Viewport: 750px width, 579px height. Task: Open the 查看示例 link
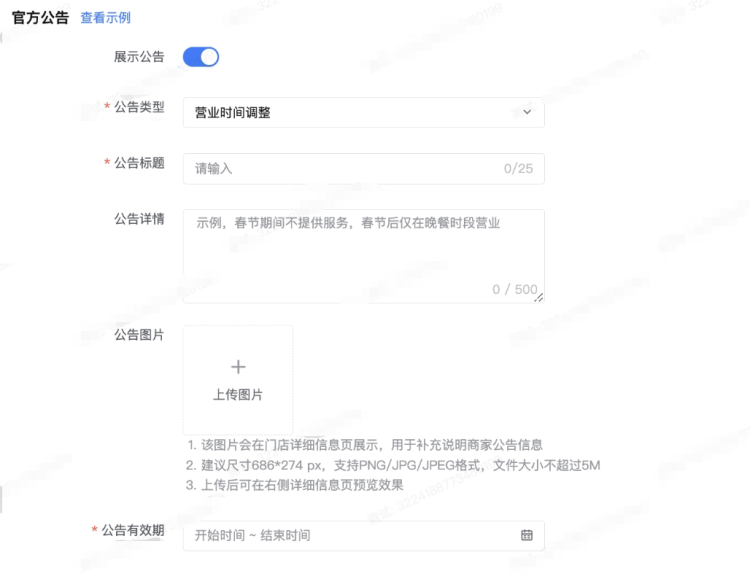pyautogui.click(x=105, y=18)
